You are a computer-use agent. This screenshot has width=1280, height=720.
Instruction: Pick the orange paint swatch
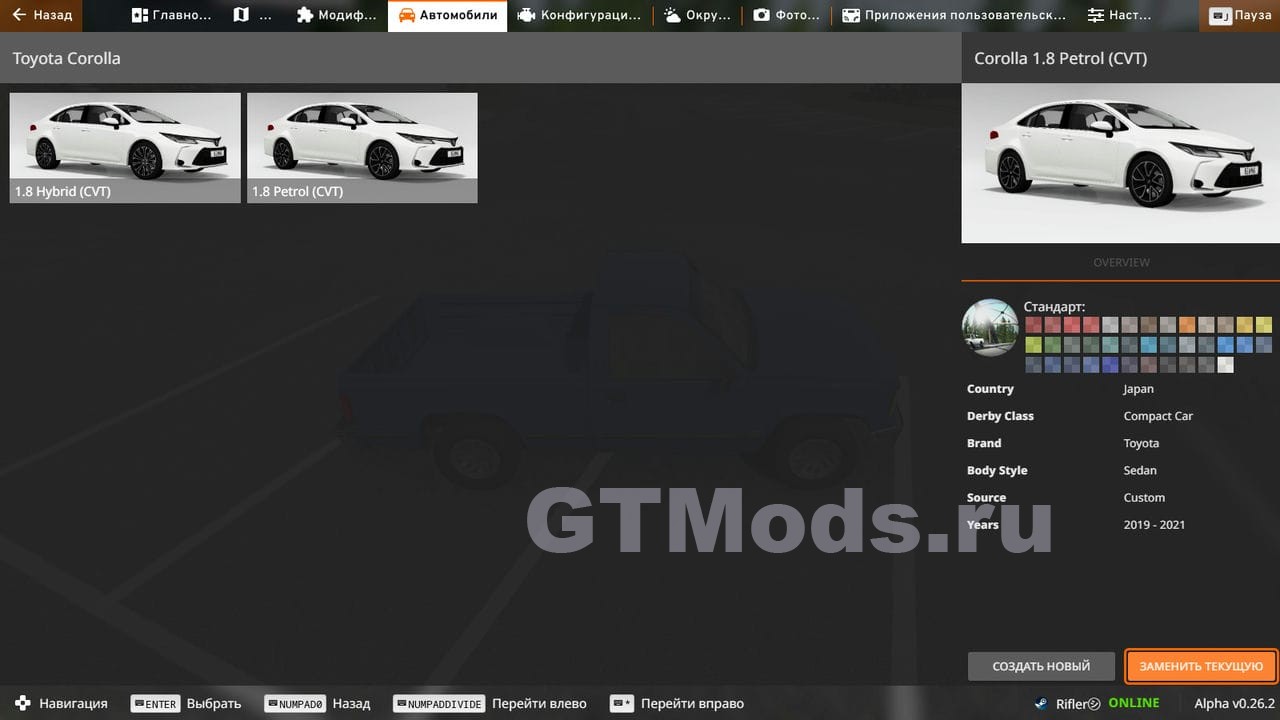click(1187, 324)
